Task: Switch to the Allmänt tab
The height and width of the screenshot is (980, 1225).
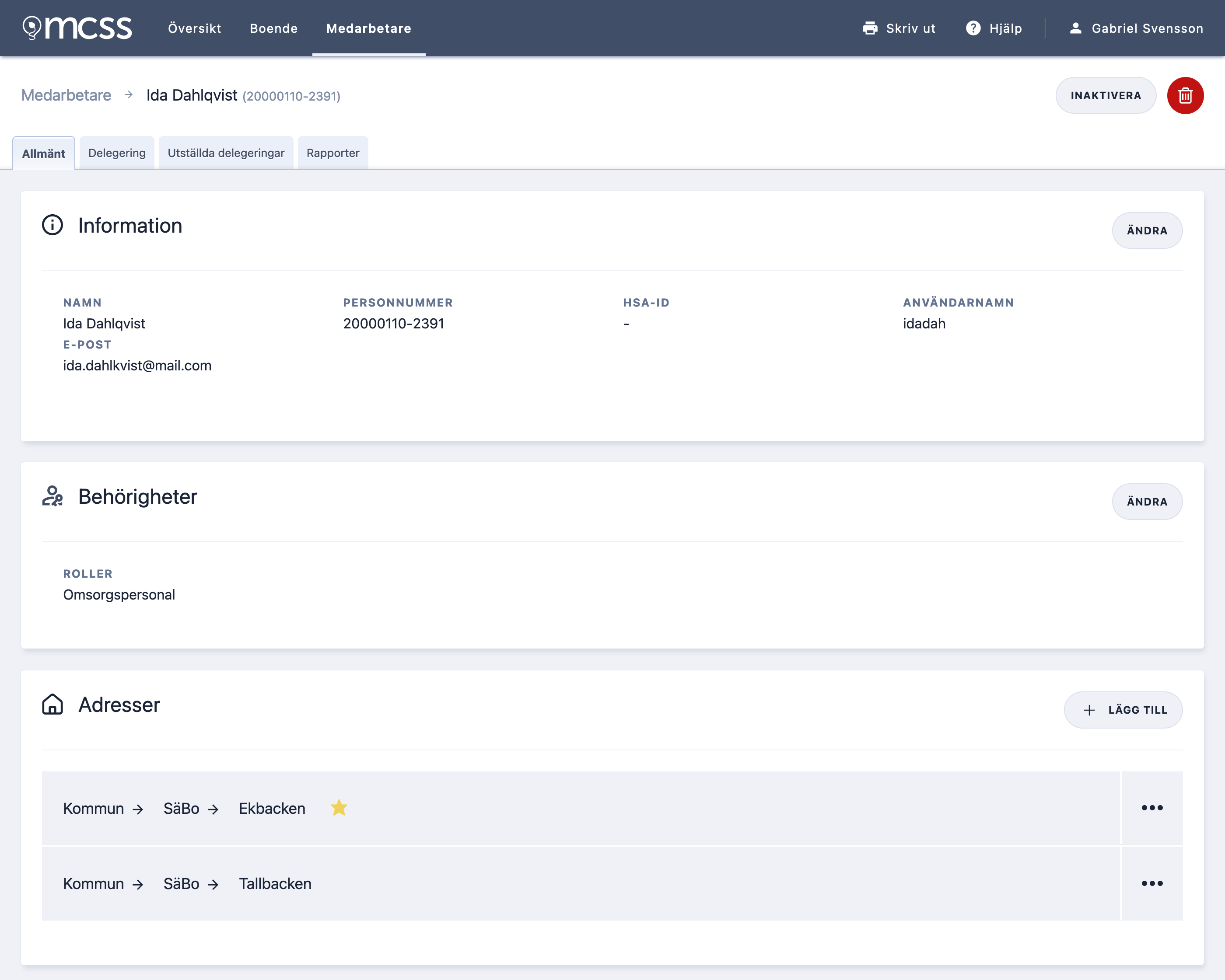Action: click(x=44, y=153)
